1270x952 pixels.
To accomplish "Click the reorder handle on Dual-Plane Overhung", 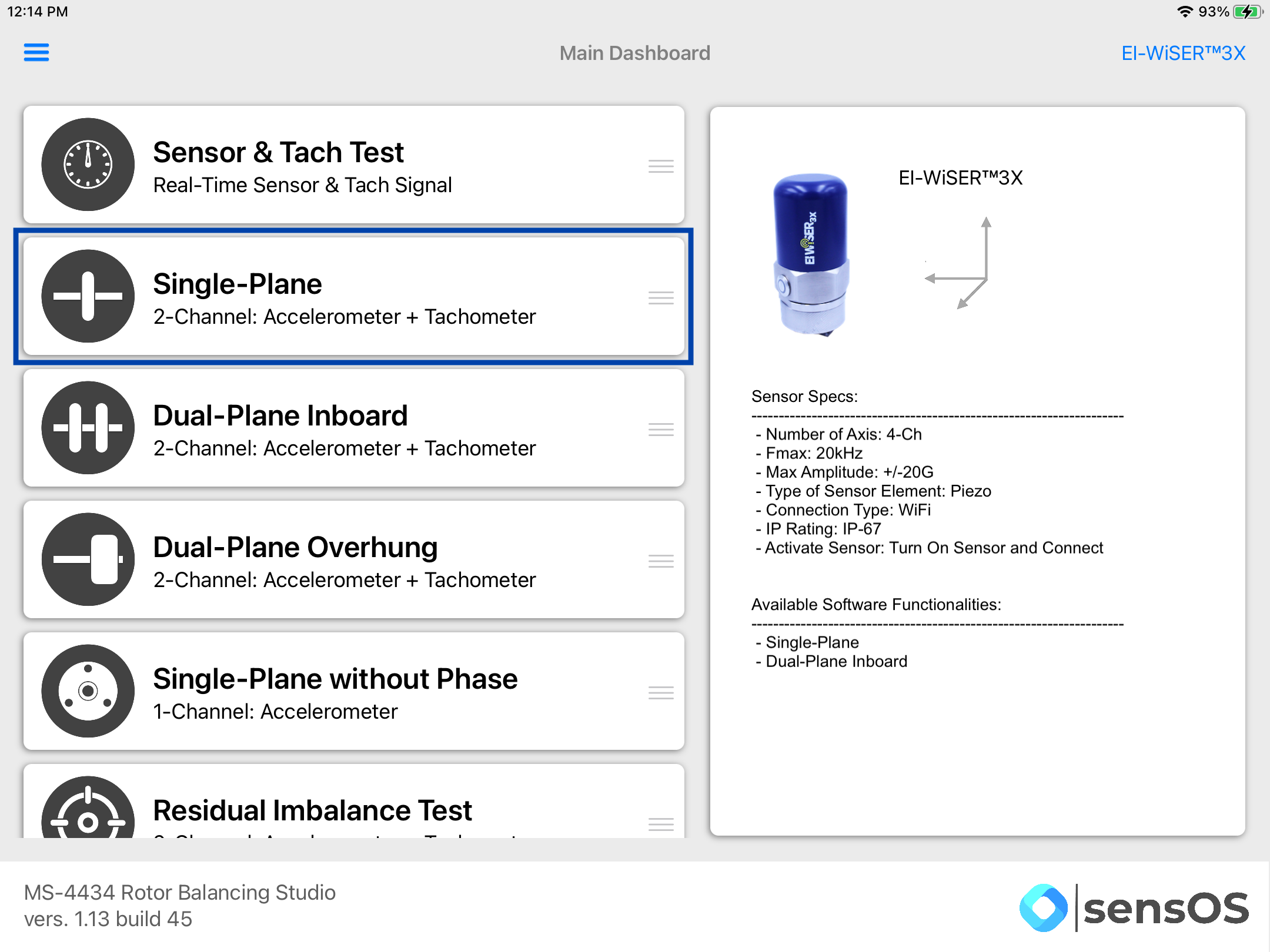I will tap(661, 561).
